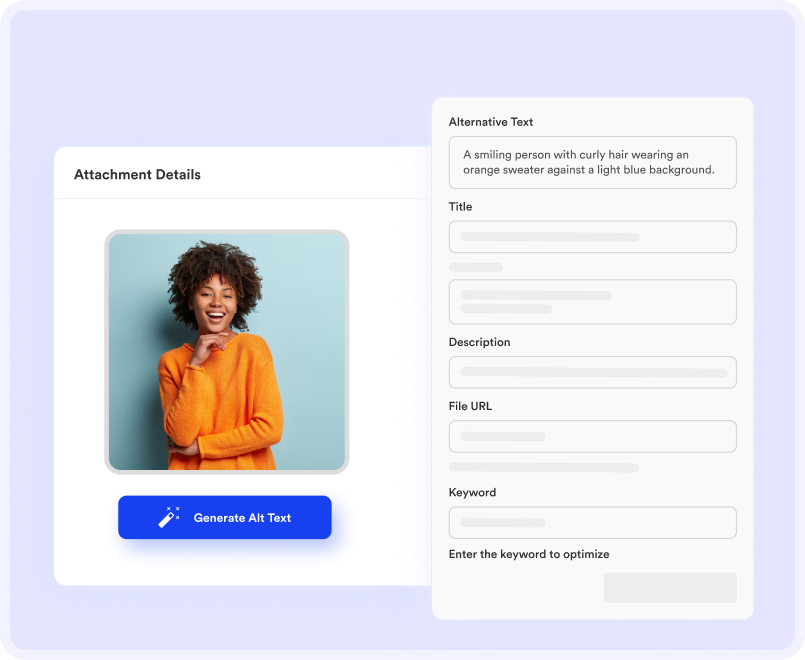Focus the Title input field
Screen dimensions: 805x660
click(x=592, y=237)
